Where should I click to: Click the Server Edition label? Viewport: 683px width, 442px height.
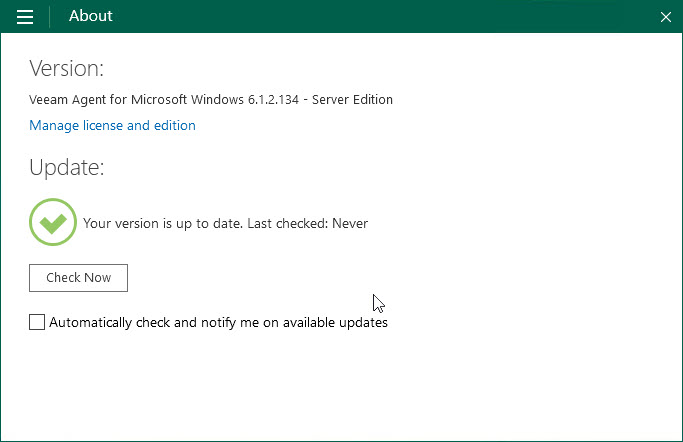pos(353,100)
